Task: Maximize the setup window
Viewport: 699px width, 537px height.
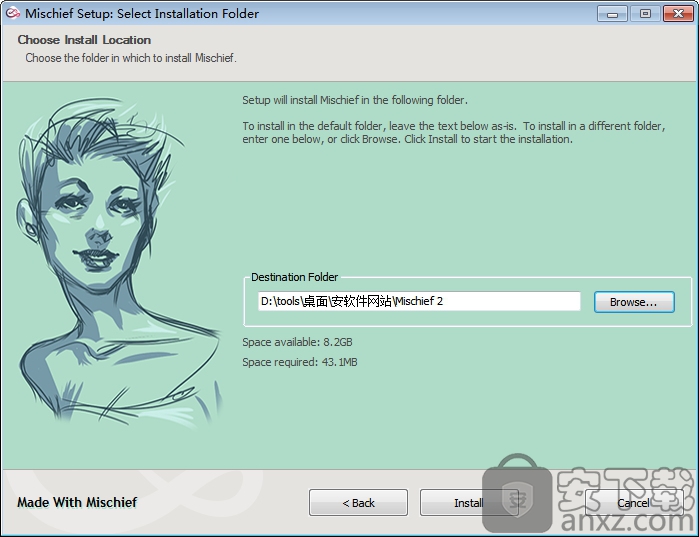Action: (644, 14)
